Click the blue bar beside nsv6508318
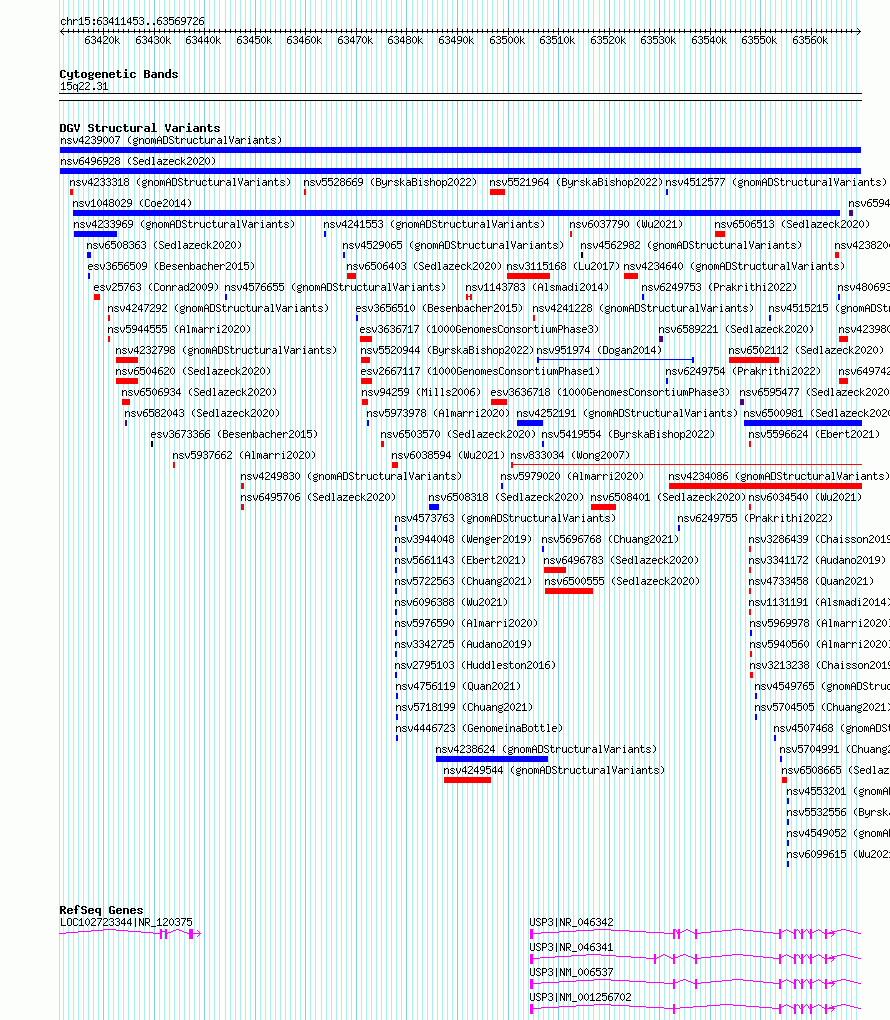This screenshot has width=890, height=1020. (434, 507)
